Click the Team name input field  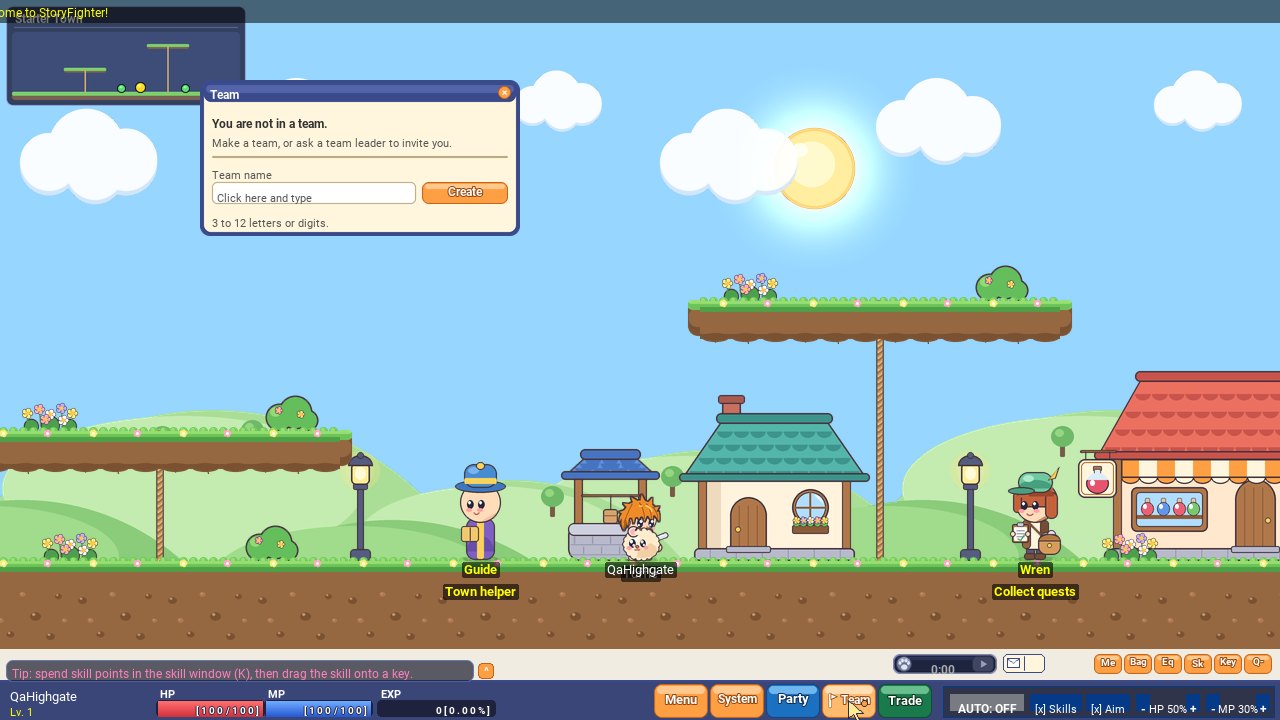pyautogui.click(x=314, y=193)
